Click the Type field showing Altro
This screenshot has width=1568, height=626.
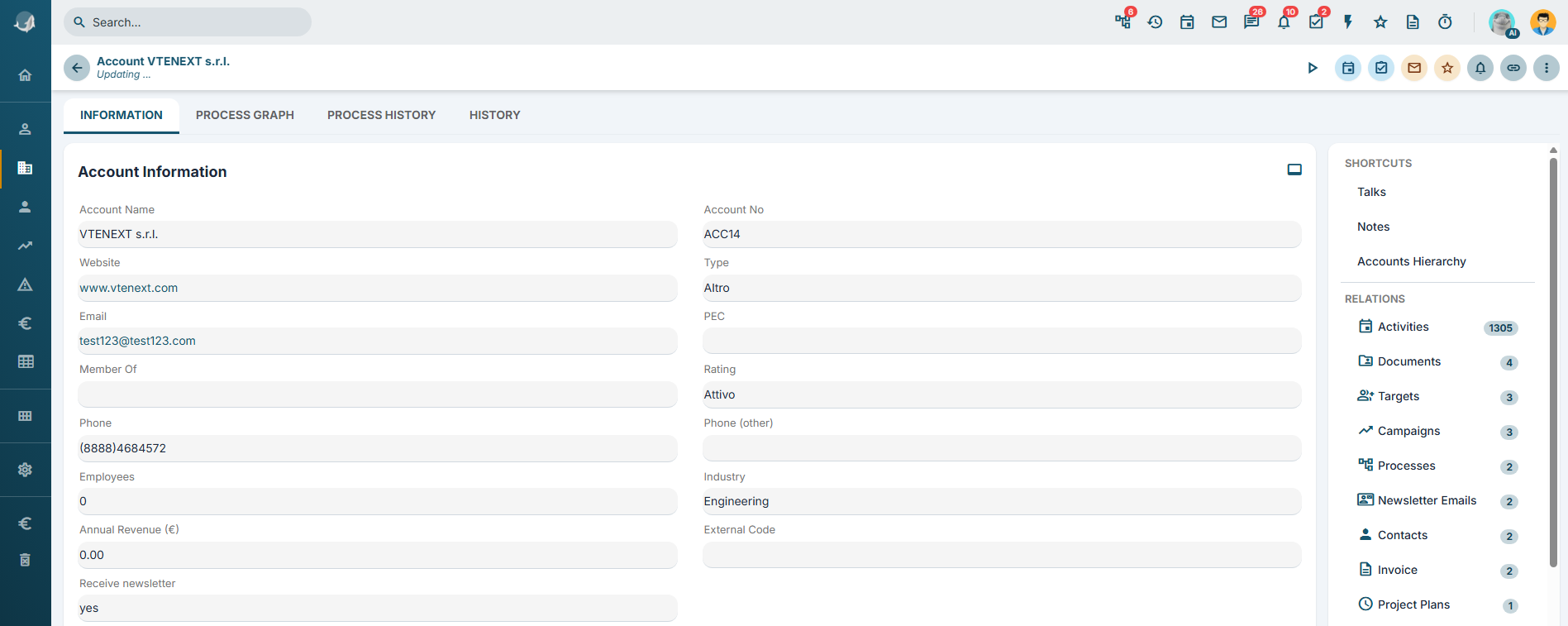click(x=1002, y=288)
